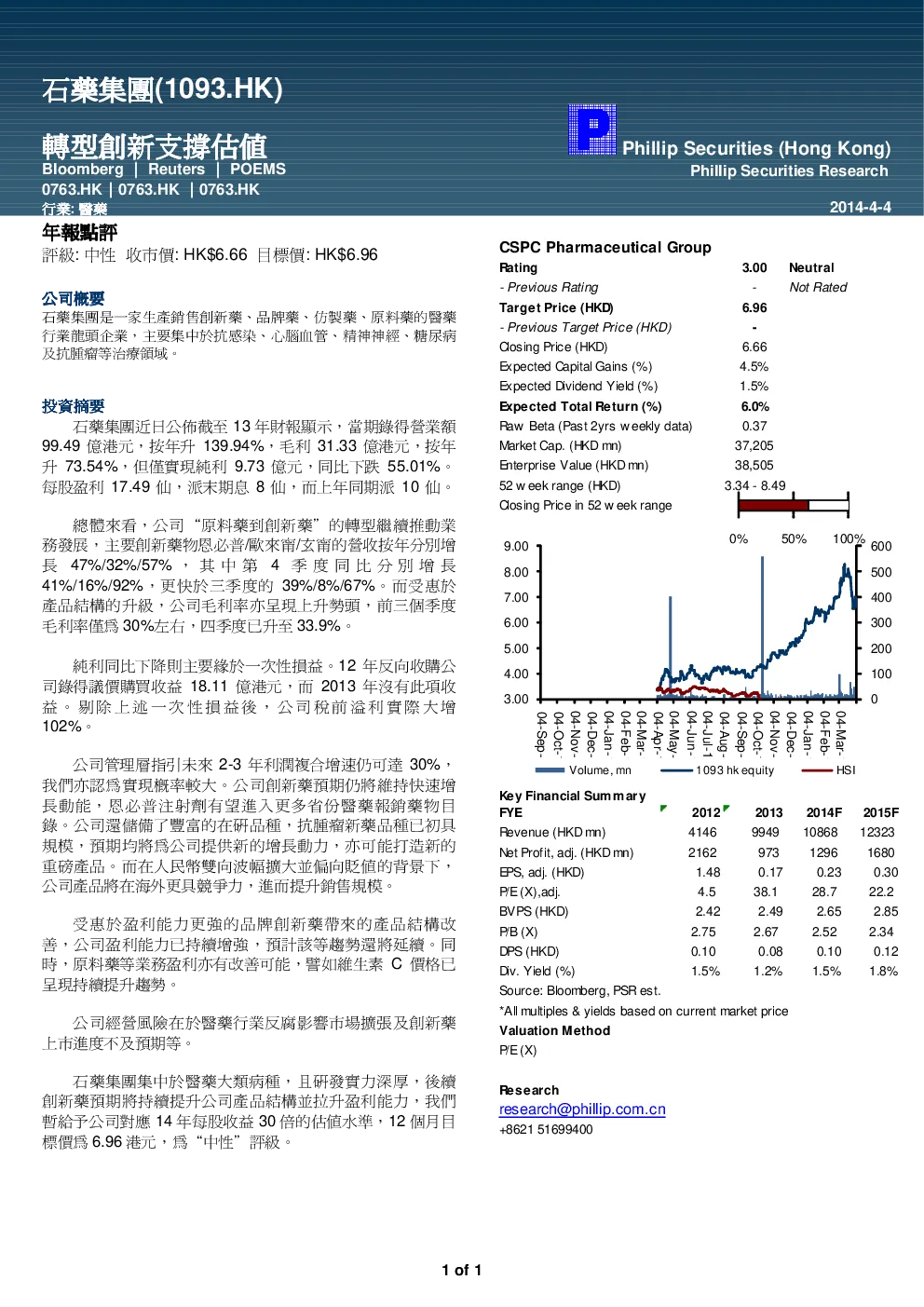Click the Neutral rating value
This screenshot has height=1307, width=924.
(x=811, y=267)
